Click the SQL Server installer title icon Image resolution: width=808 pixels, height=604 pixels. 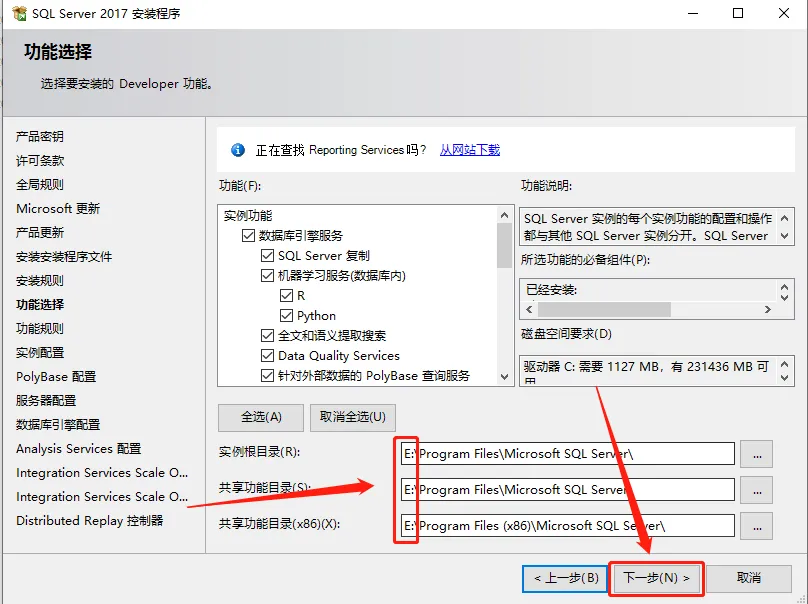[x=19, y=13]
